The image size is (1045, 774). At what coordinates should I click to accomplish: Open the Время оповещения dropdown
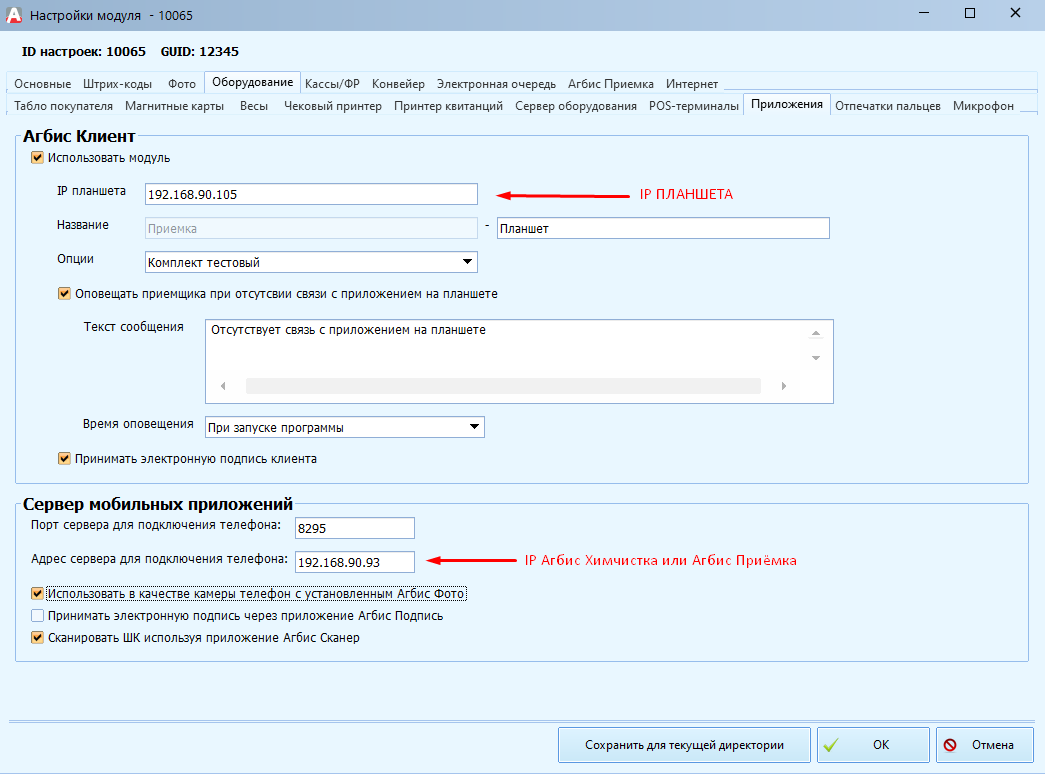(x=345, y=427)
